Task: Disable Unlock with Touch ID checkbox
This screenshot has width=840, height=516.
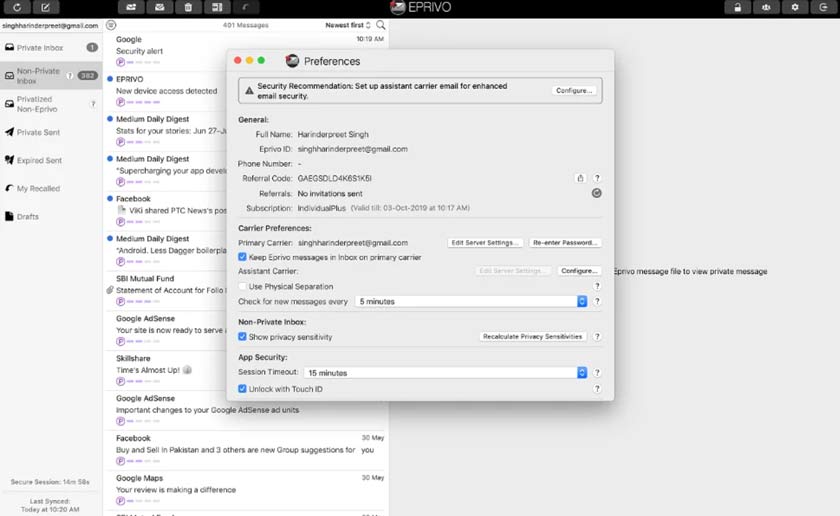Action: click(x=242, y=389)
